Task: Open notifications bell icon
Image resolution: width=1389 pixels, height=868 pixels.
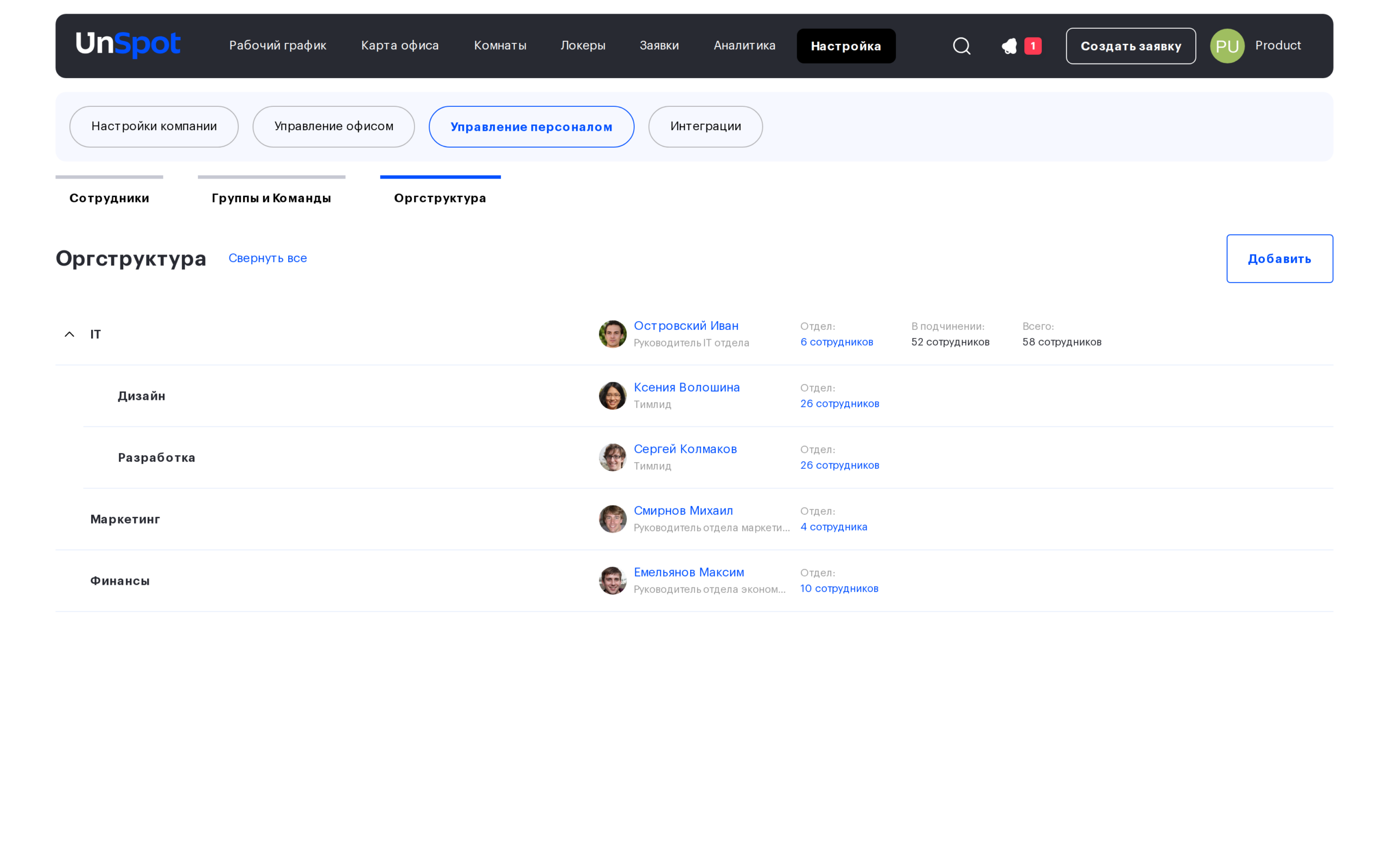Action: coord(1010,46)
